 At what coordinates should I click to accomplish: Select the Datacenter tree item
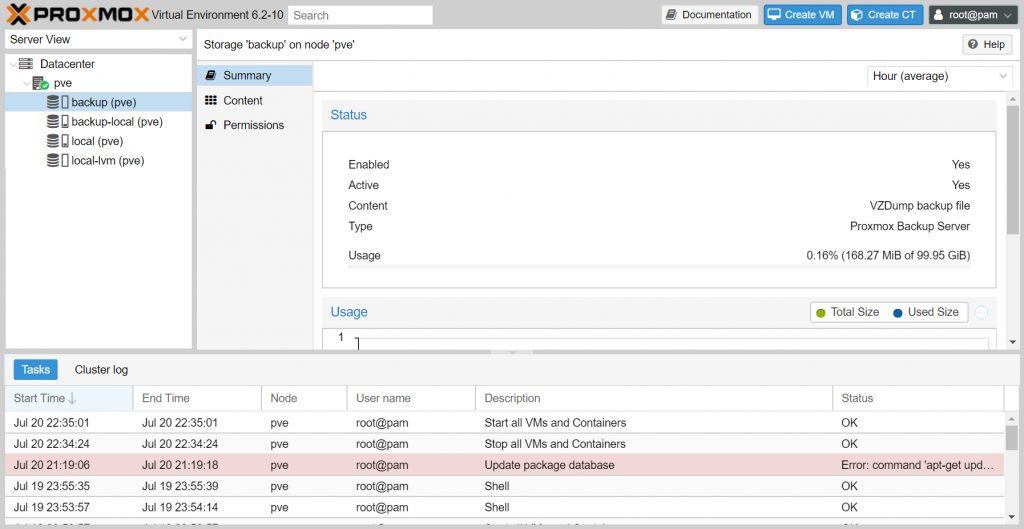point(99,64)
